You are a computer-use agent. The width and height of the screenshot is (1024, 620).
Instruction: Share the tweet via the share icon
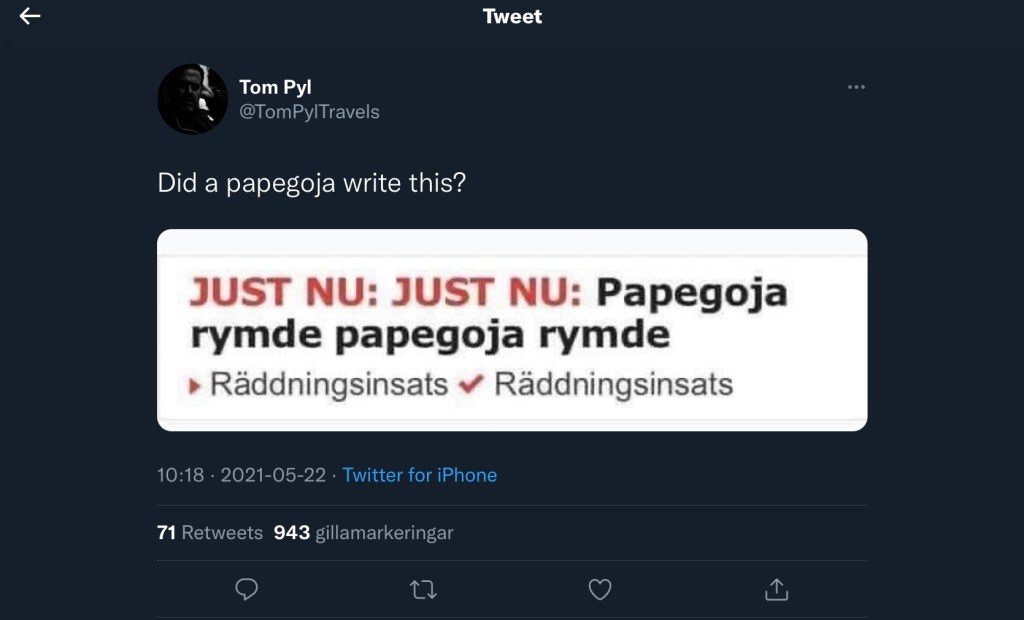(776, 590)
